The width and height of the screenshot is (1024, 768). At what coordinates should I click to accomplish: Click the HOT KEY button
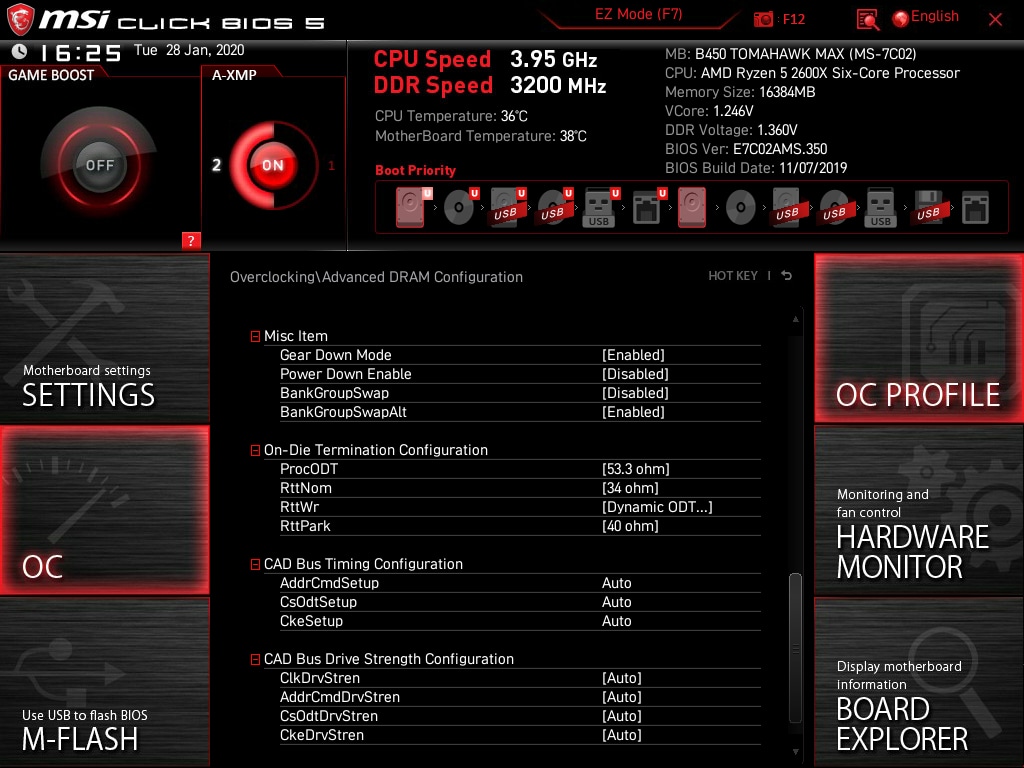pyautogui.click(x=733, y=276)
